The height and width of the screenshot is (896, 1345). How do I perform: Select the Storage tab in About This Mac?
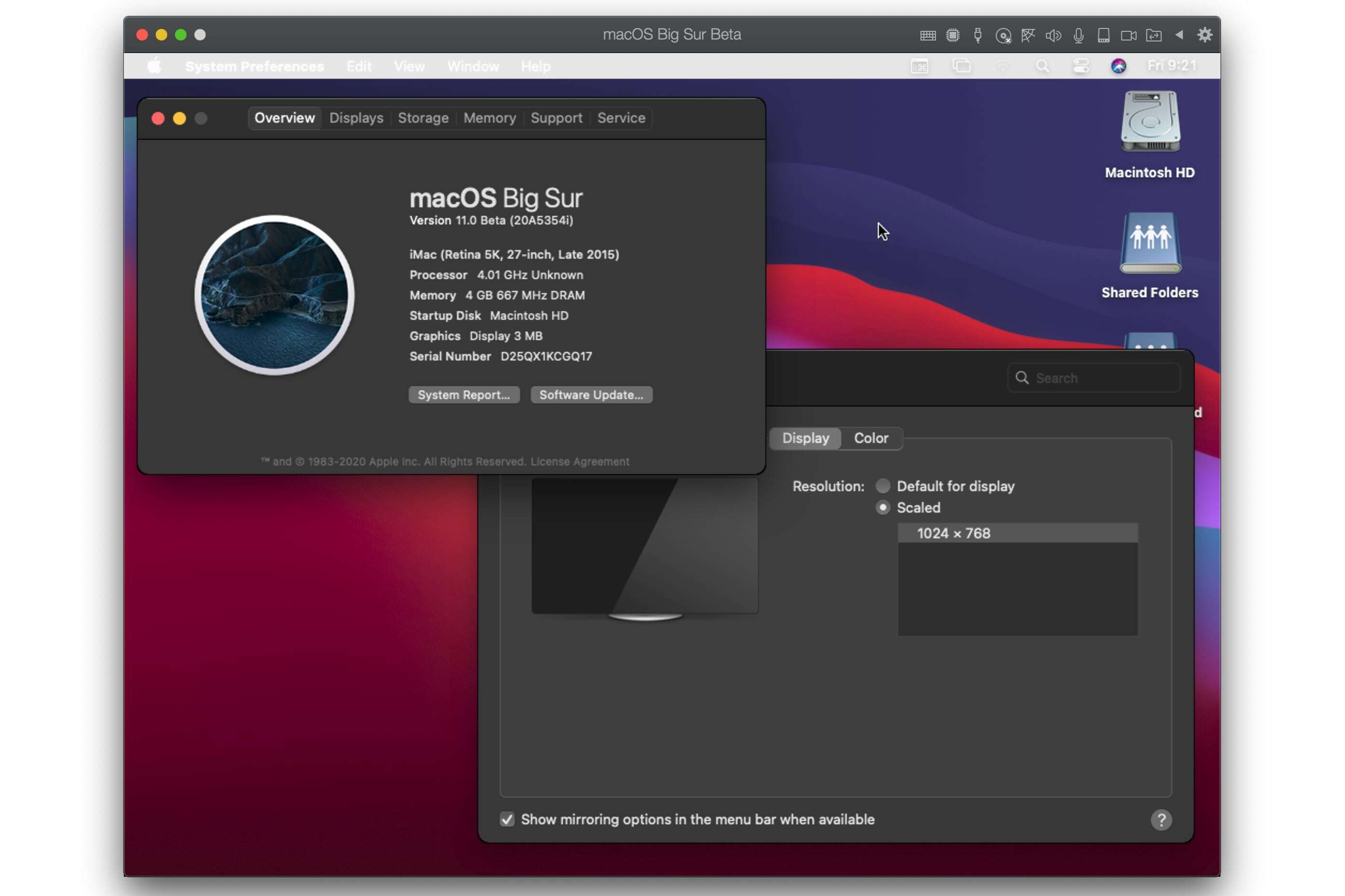pyautogui.click(x=423, y=118)
